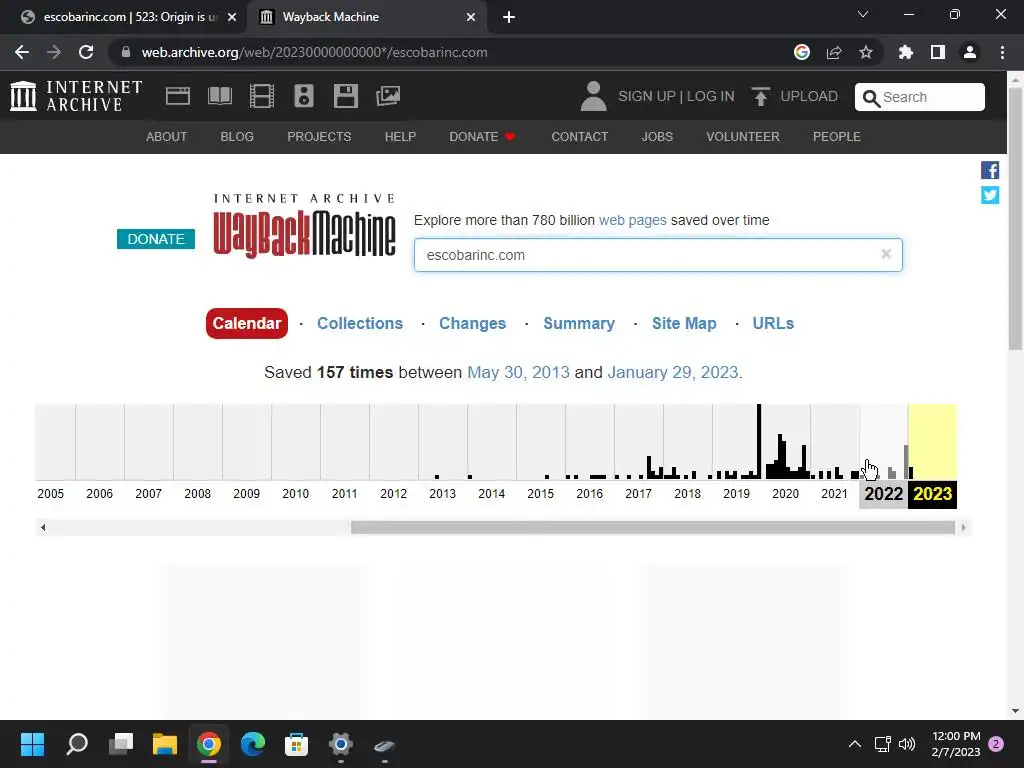
Task: Select year 2019 on timeline
Action: (737, 494)
